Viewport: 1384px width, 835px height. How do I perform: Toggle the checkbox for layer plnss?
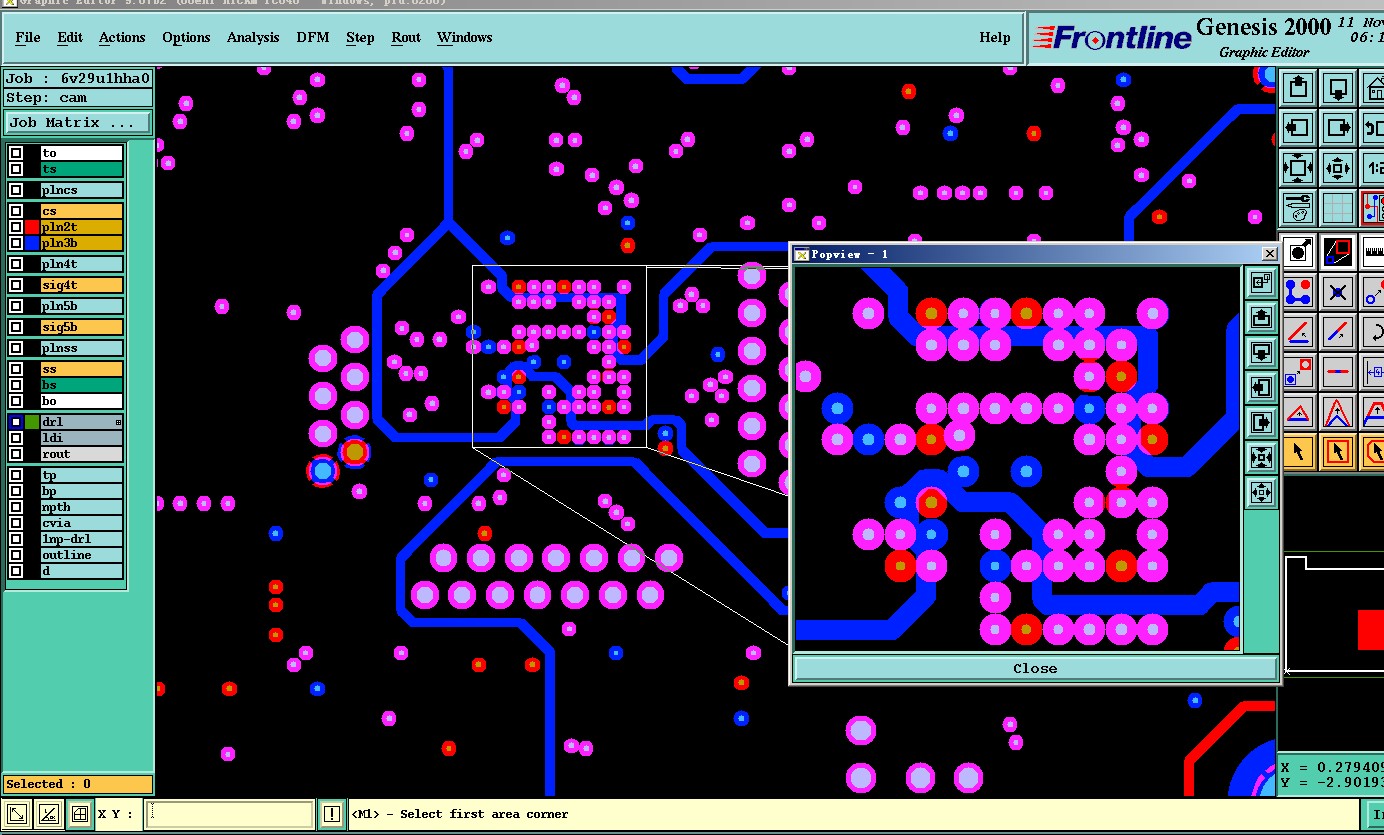point(16,348)
